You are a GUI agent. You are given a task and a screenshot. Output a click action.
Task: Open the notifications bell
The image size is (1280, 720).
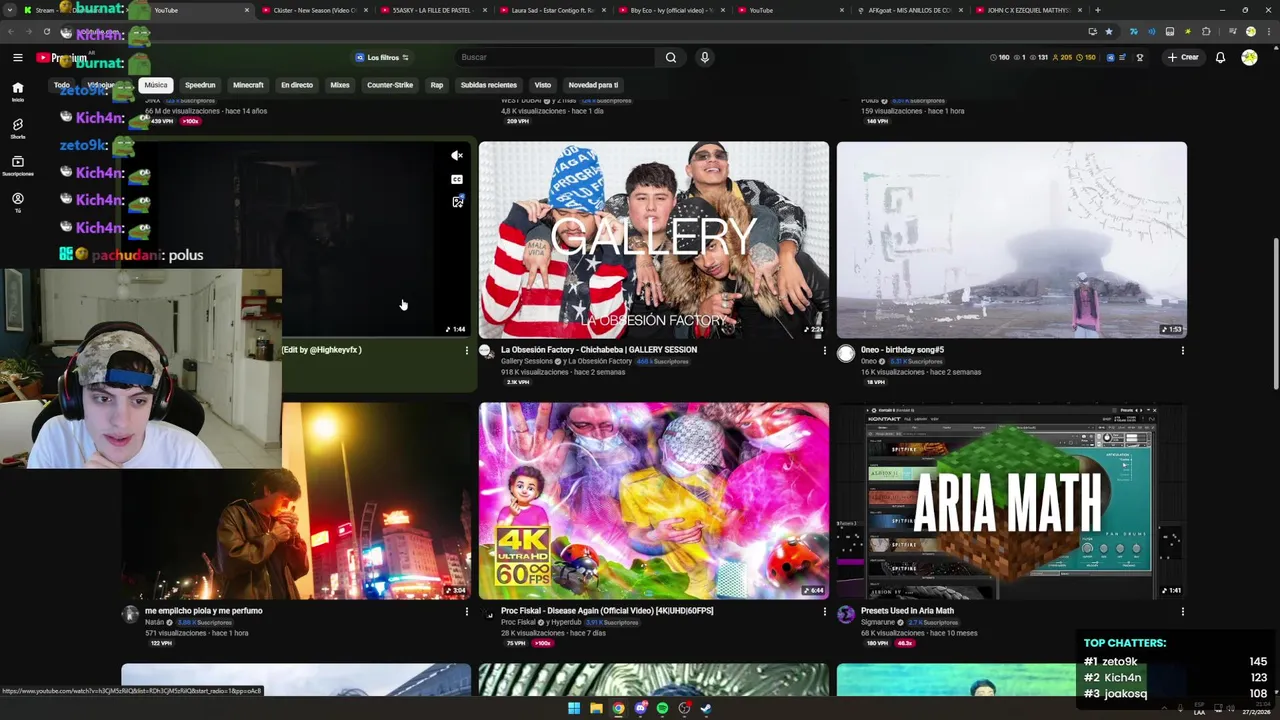(1220, 57)
